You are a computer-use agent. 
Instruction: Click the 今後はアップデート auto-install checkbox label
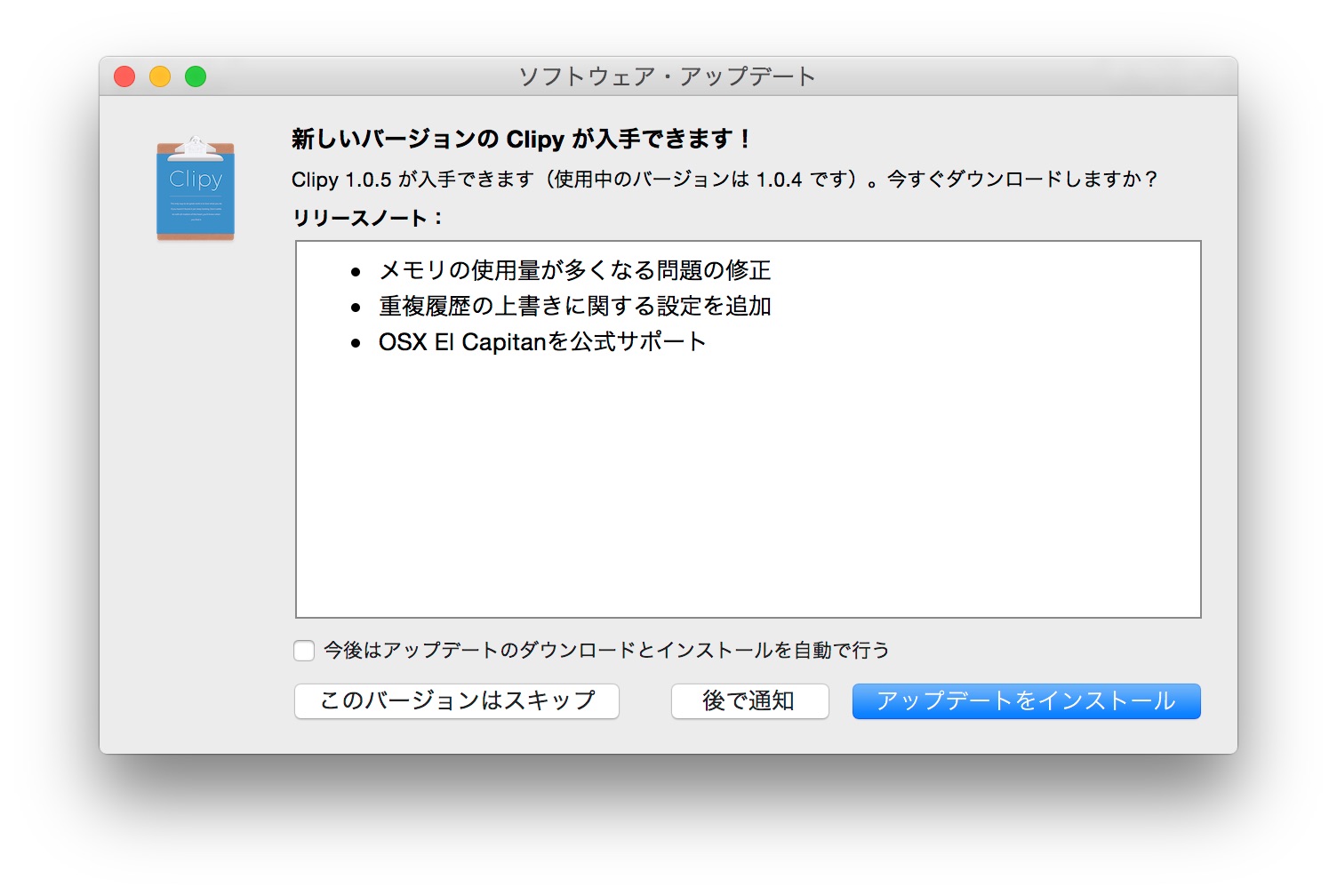click(x=606, y=651)
